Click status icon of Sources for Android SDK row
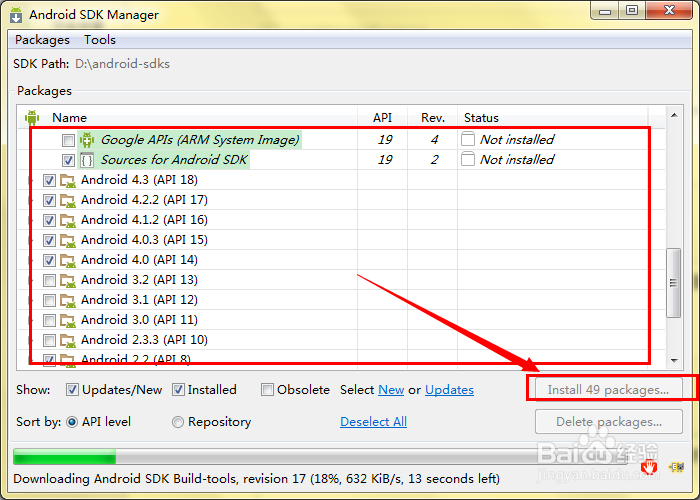Image resolution: width=700 pixels, height=500 pixels. point(467,159)
